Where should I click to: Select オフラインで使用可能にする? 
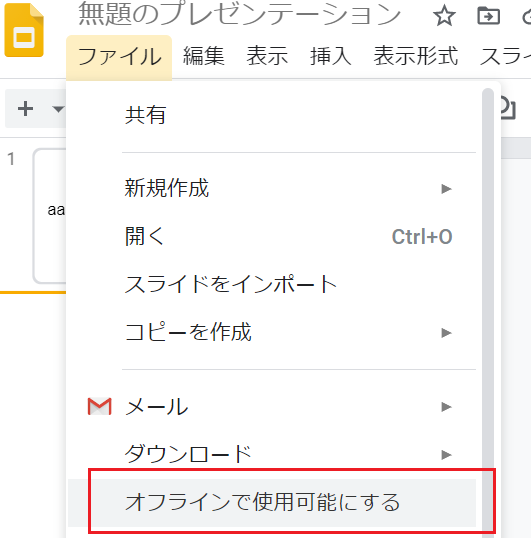(272, 503)
